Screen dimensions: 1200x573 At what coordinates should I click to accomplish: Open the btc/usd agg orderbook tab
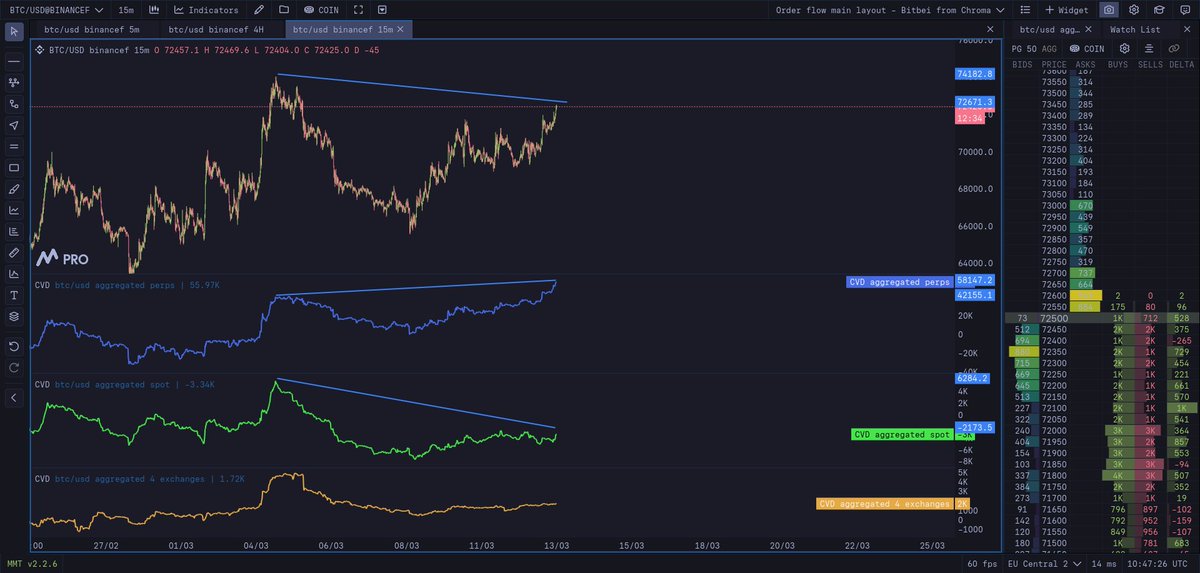[1050, 30]
